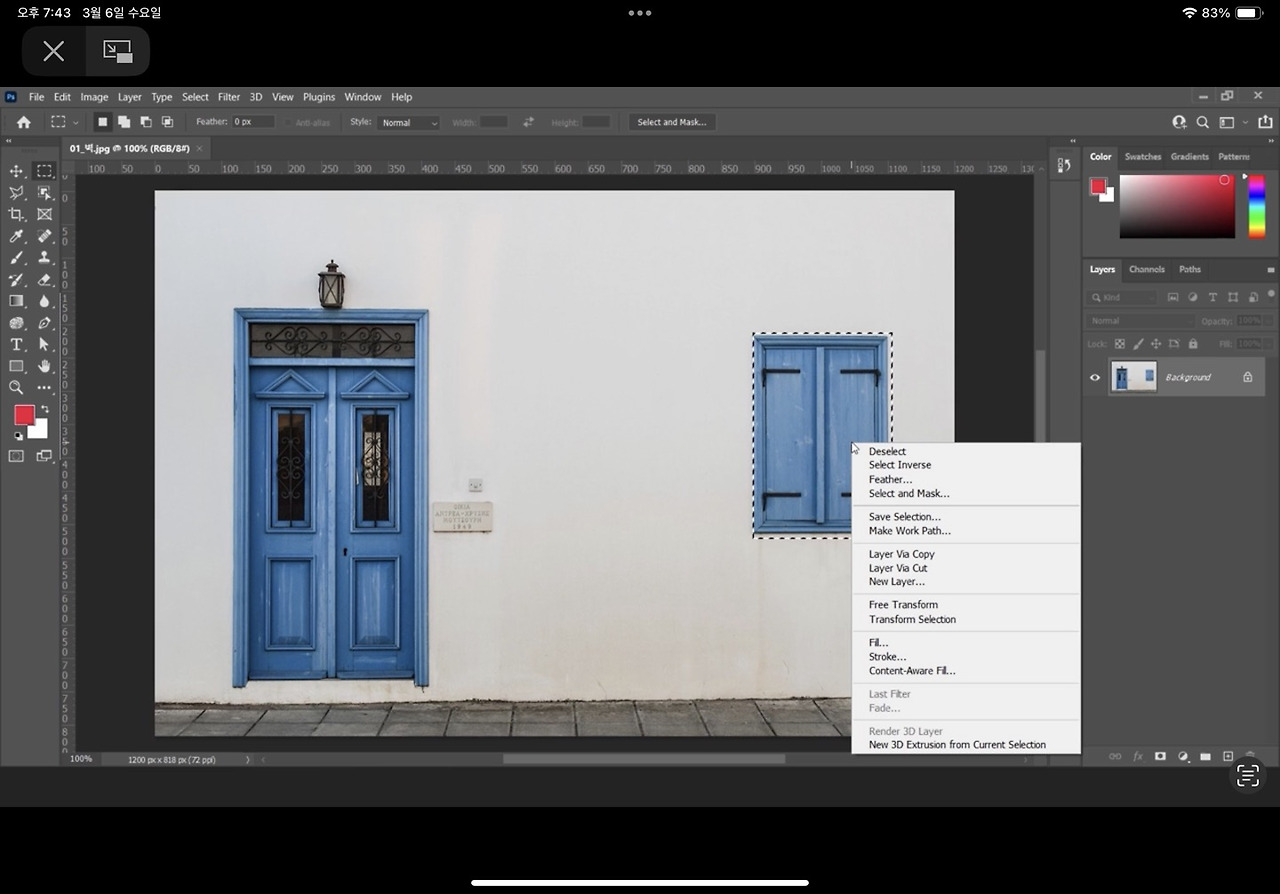Expand the marquee tool preset picker
Screen dimensions: 1280x894
click(75, 123)
